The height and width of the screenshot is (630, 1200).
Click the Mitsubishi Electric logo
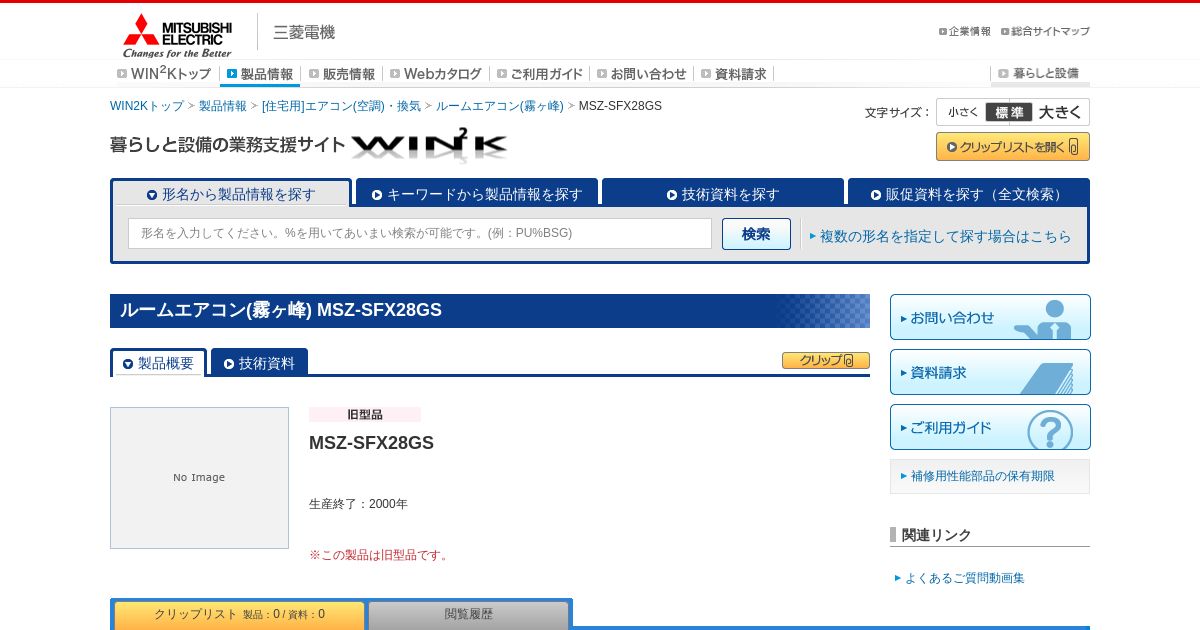178,35
